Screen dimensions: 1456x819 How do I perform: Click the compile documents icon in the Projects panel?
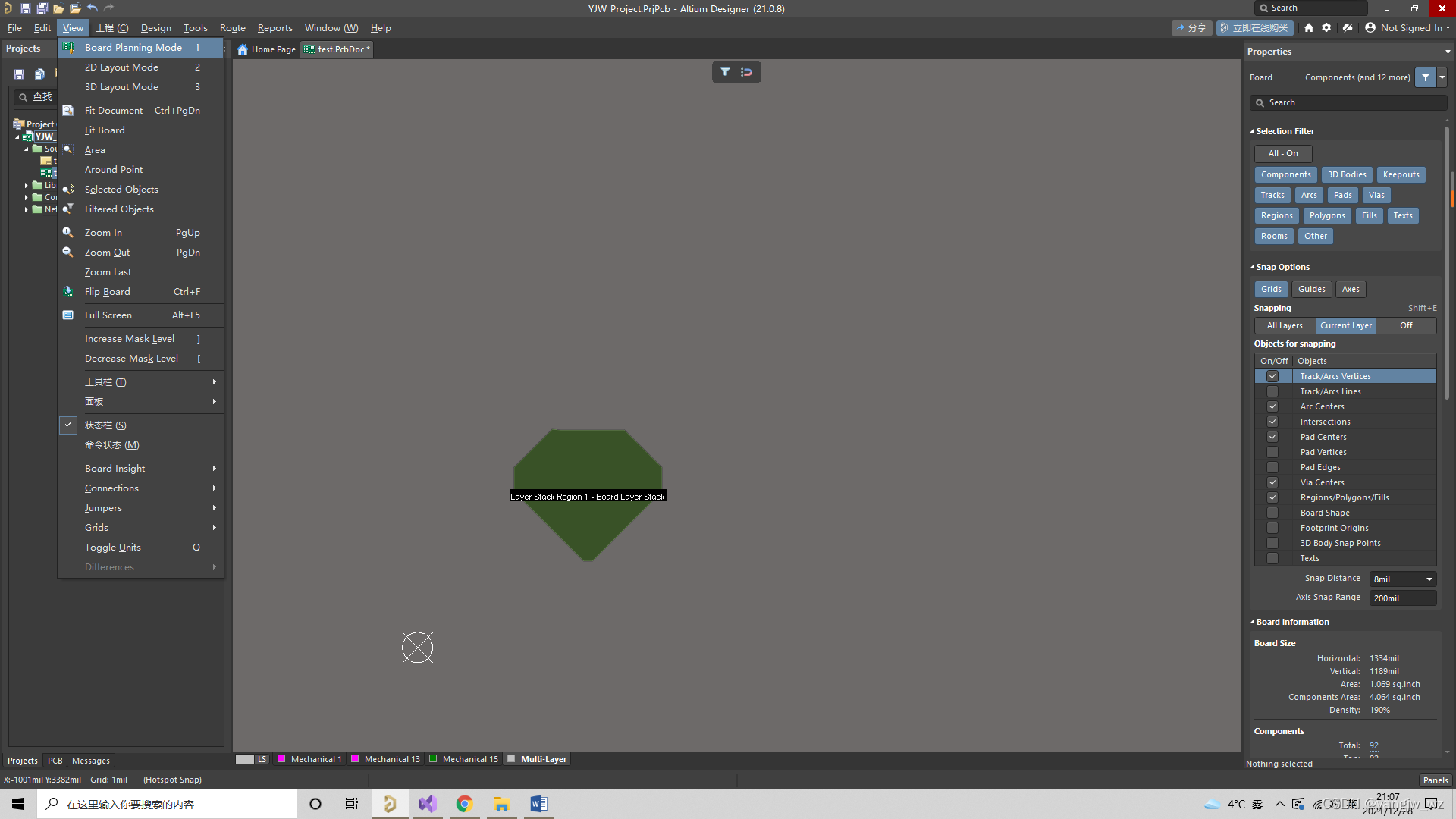click(39, 74)
